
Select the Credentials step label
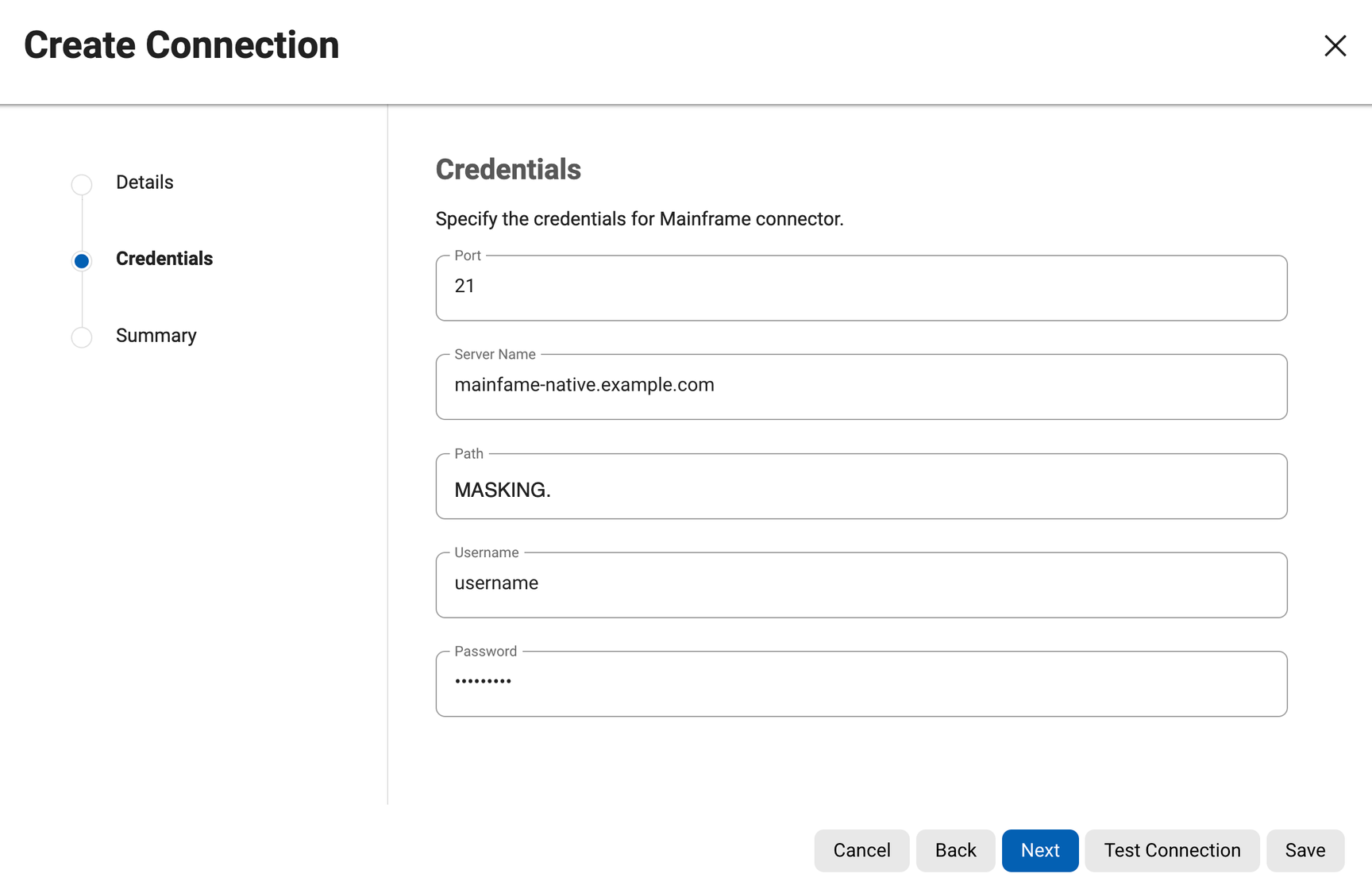pos(164,259)
